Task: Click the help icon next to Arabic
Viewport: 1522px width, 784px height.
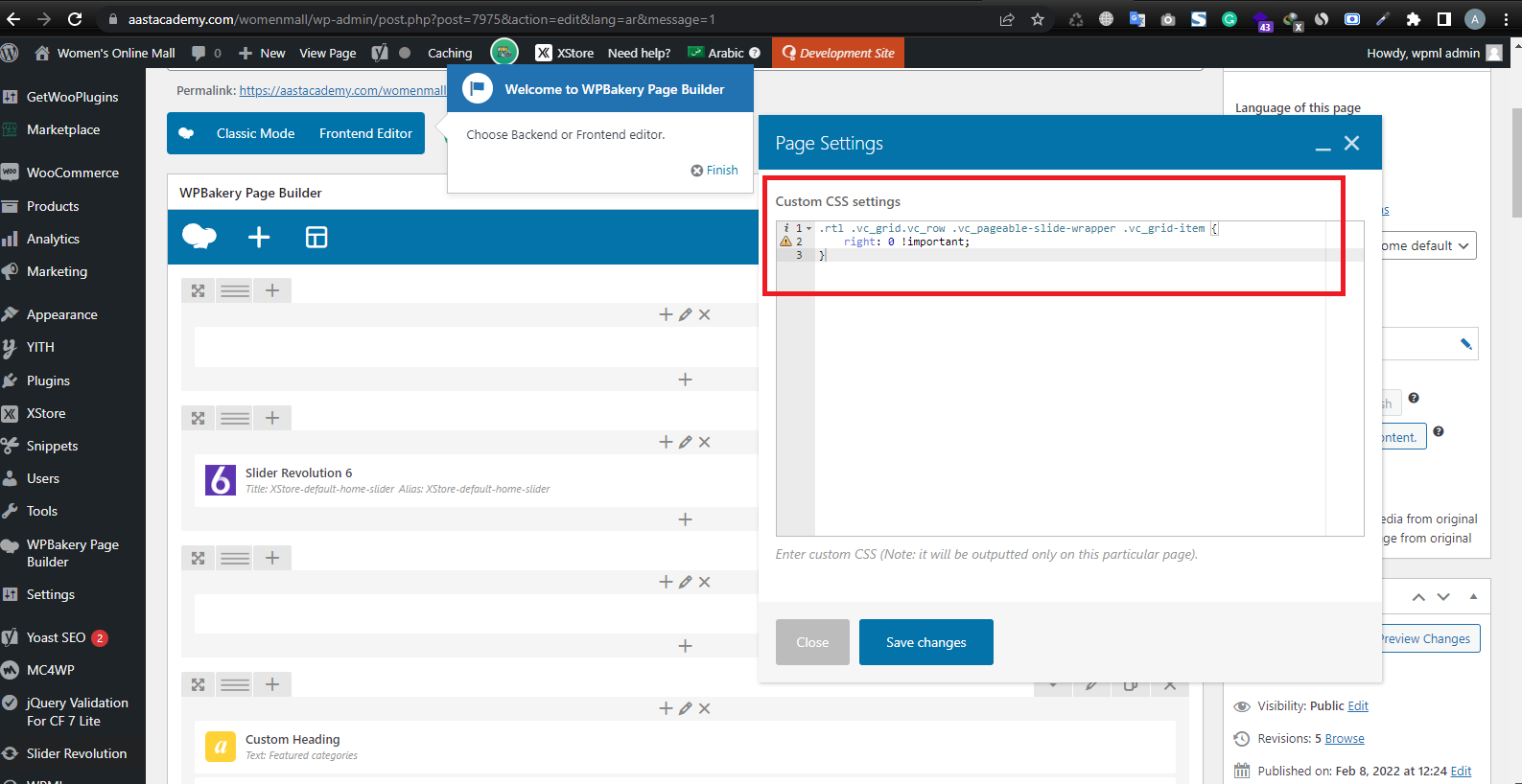Action: pos(755,53)
